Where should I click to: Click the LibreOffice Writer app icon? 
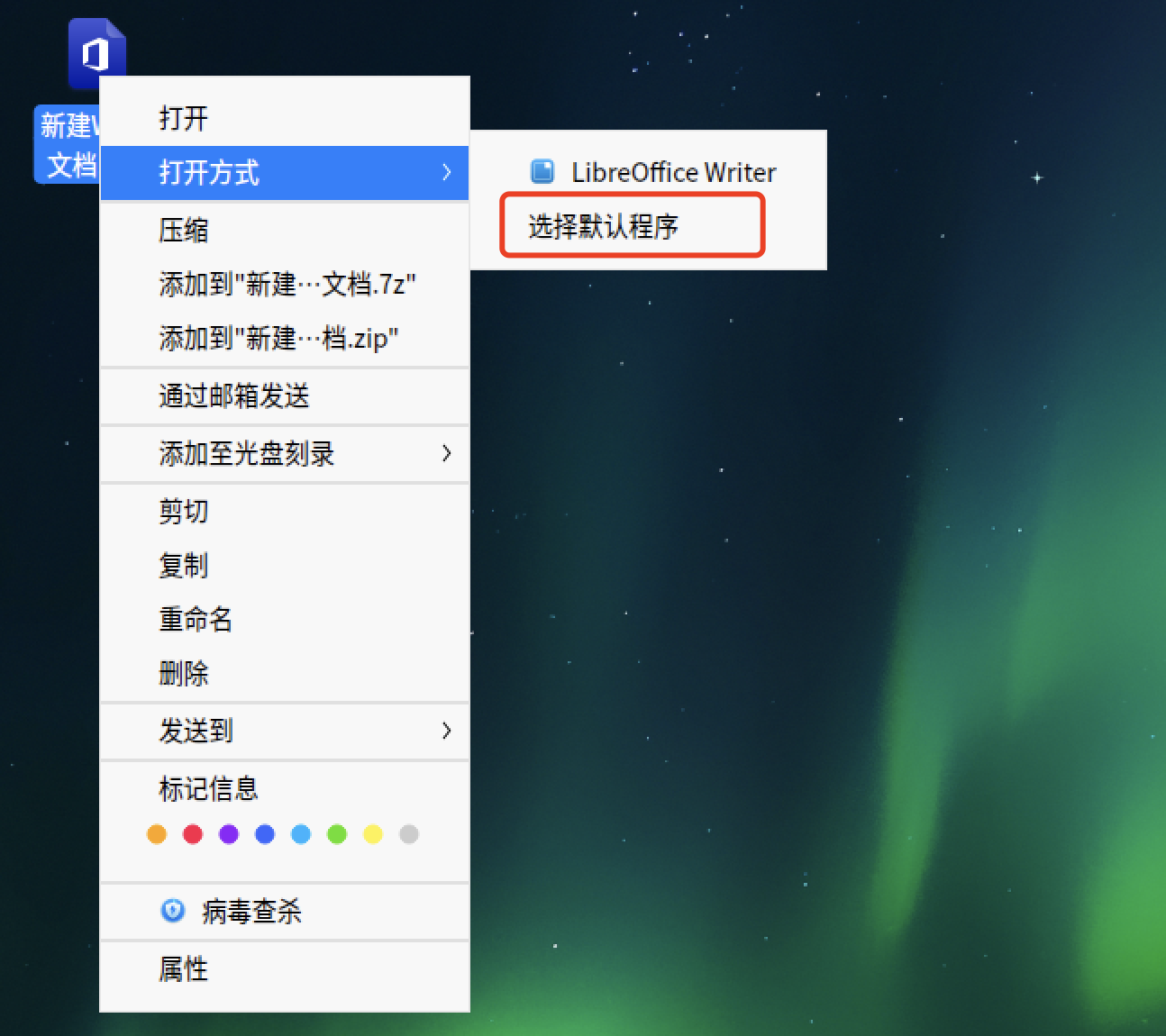[x=542, y=171]
